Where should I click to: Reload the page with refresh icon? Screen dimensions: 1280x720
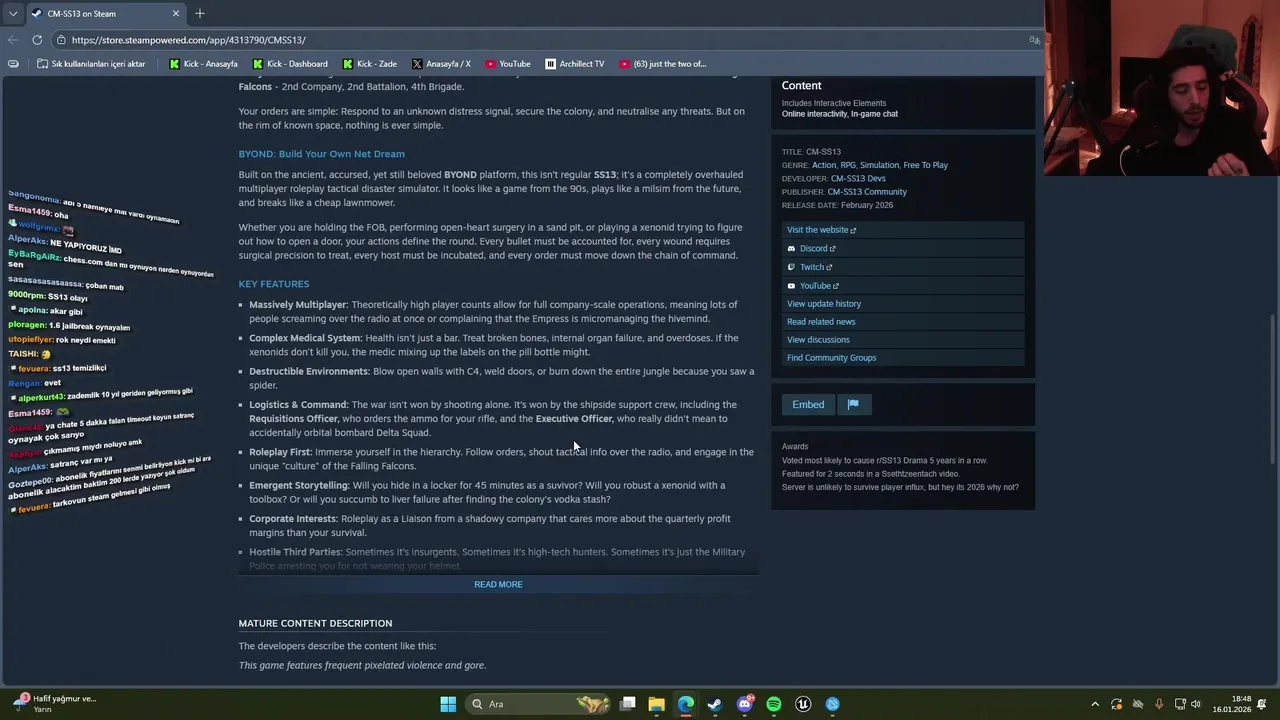(37, 40)
